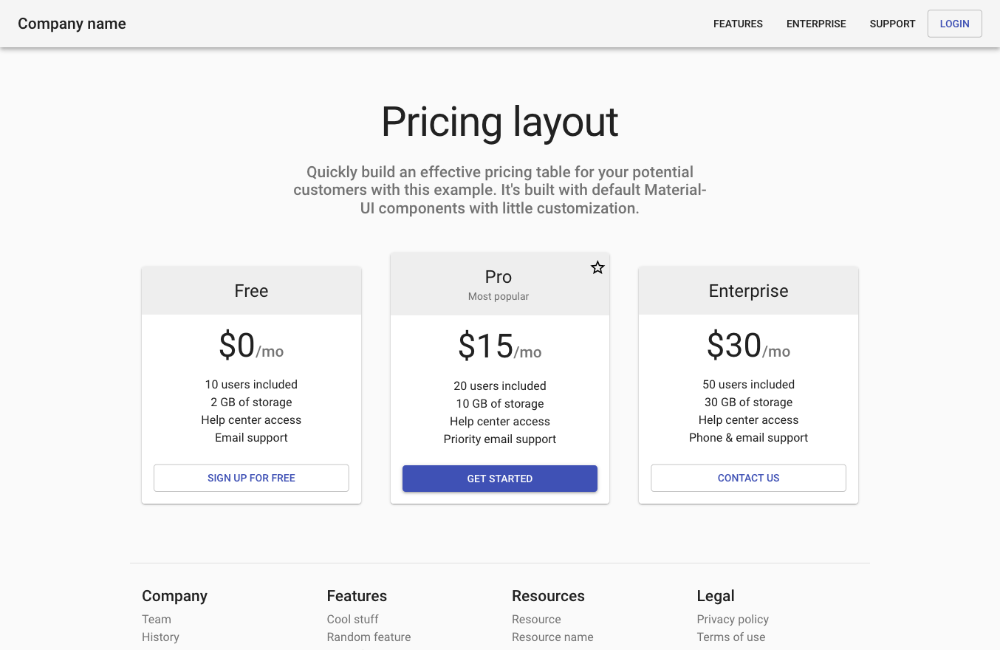Image resolution: width=1000 pixels, height=650 pixels.
Task: Click the Login button
Action: point(954,24)
